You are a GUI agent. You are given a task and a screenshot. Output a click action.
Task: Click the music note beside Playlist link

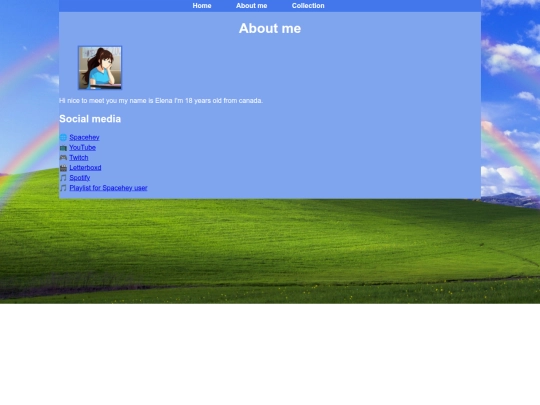point(63,188)
